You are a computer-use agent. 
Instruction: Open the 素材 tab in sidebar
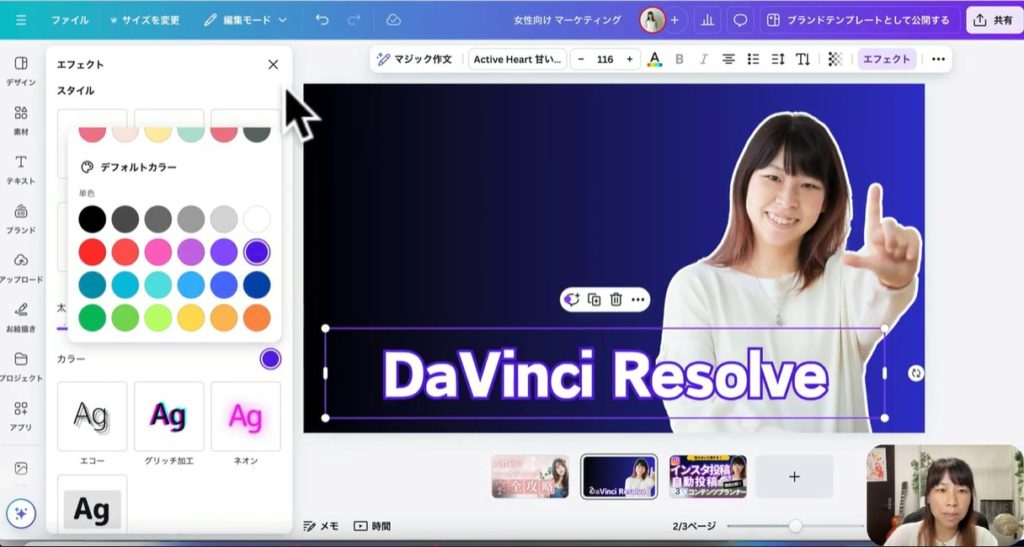point(20,119)
